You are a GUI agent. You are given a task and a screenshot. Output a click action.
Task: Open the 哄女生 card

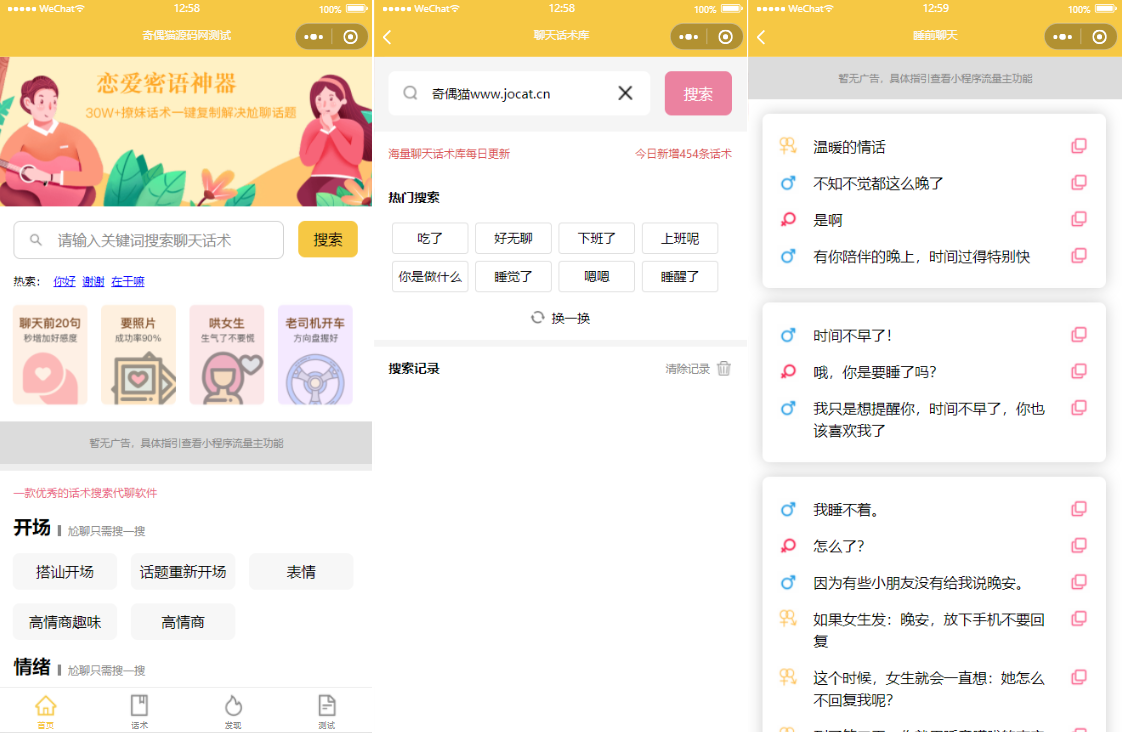coord(227,355)
